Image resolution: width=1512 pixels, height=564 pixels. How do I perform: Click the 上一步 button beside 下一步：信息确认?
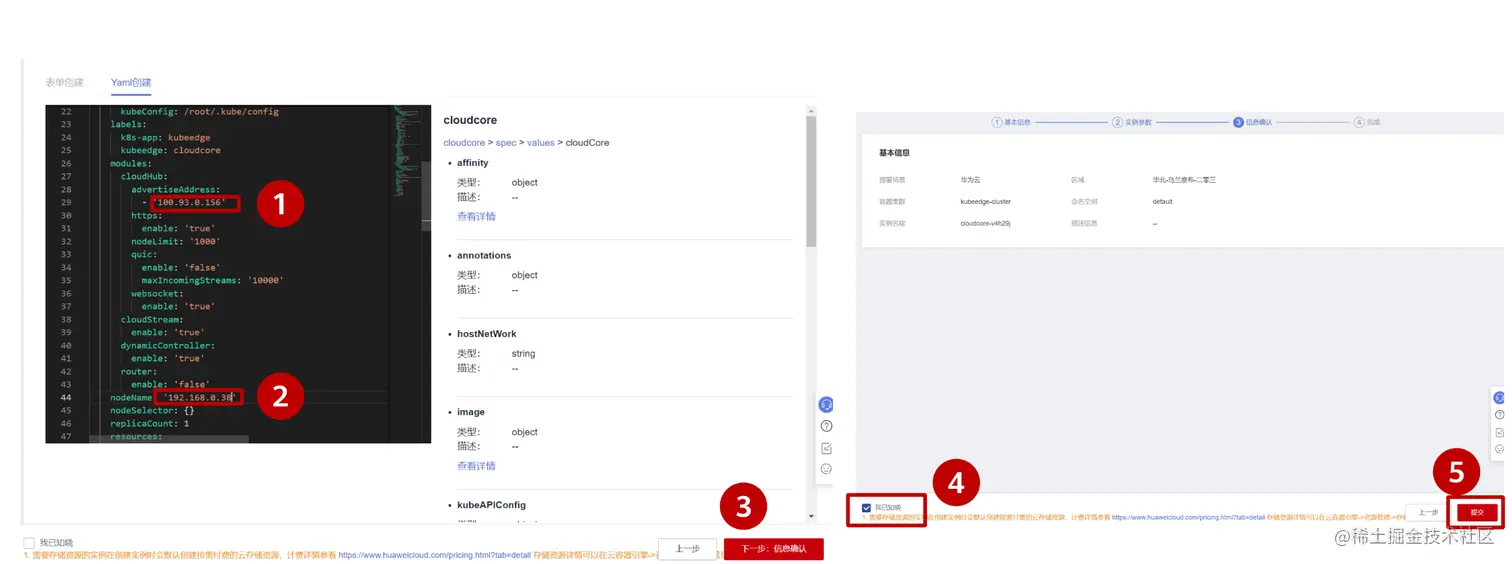[x=687, y=549]
